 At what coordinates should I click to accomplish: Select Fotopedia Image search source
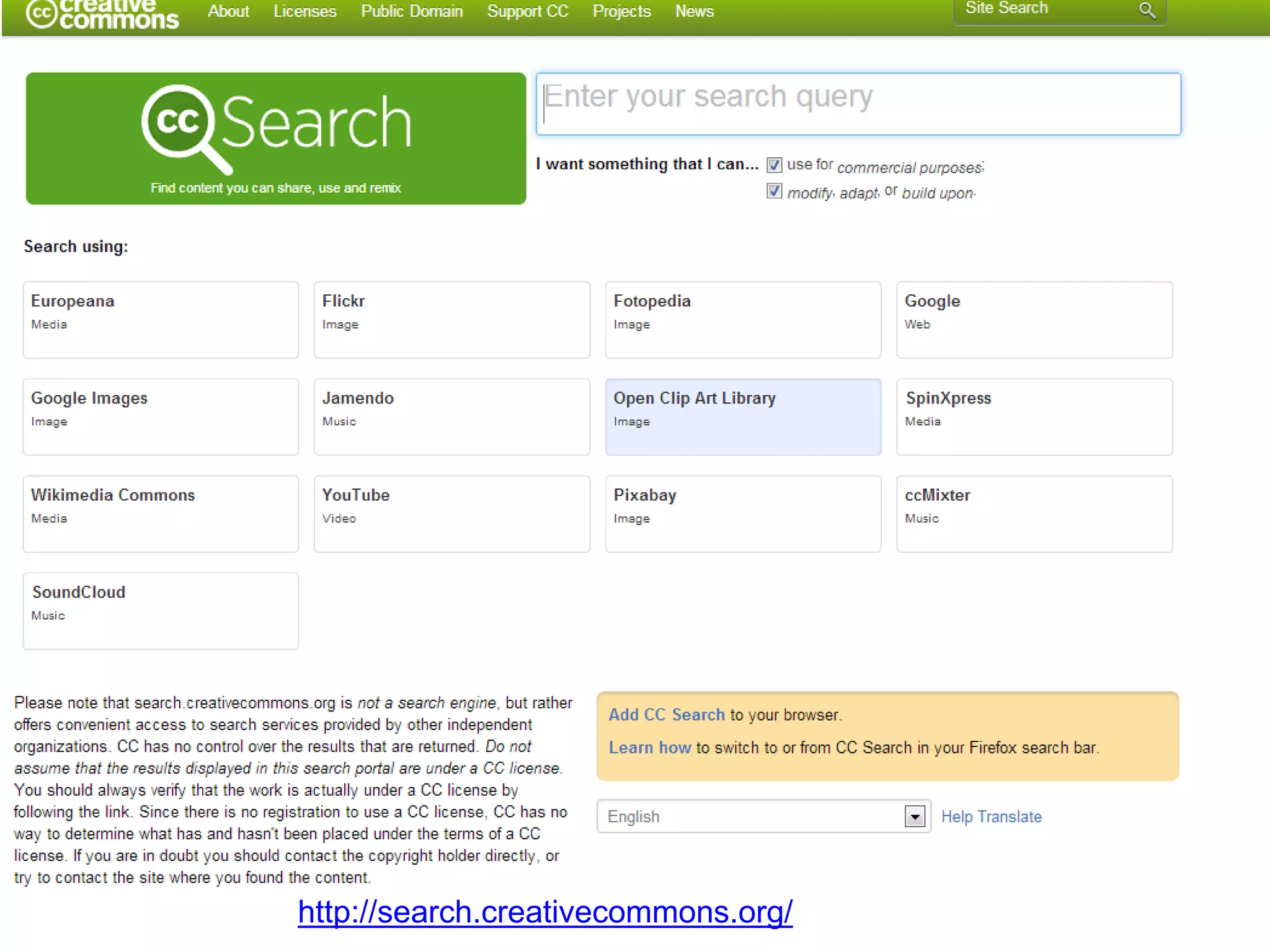click(x=744, y=320)
